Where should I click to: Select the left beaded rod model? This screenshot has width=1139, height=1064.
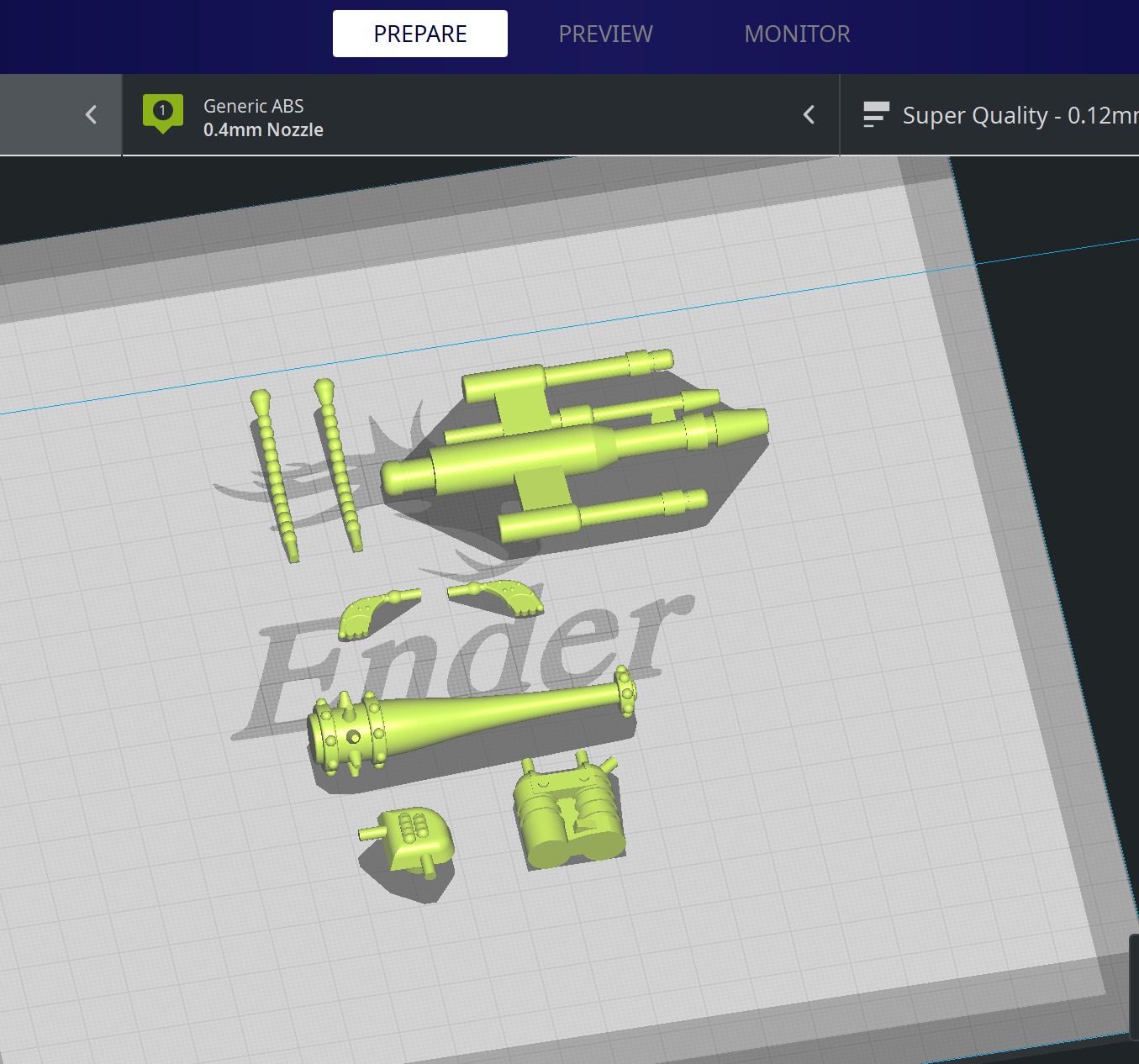[274, 475]
